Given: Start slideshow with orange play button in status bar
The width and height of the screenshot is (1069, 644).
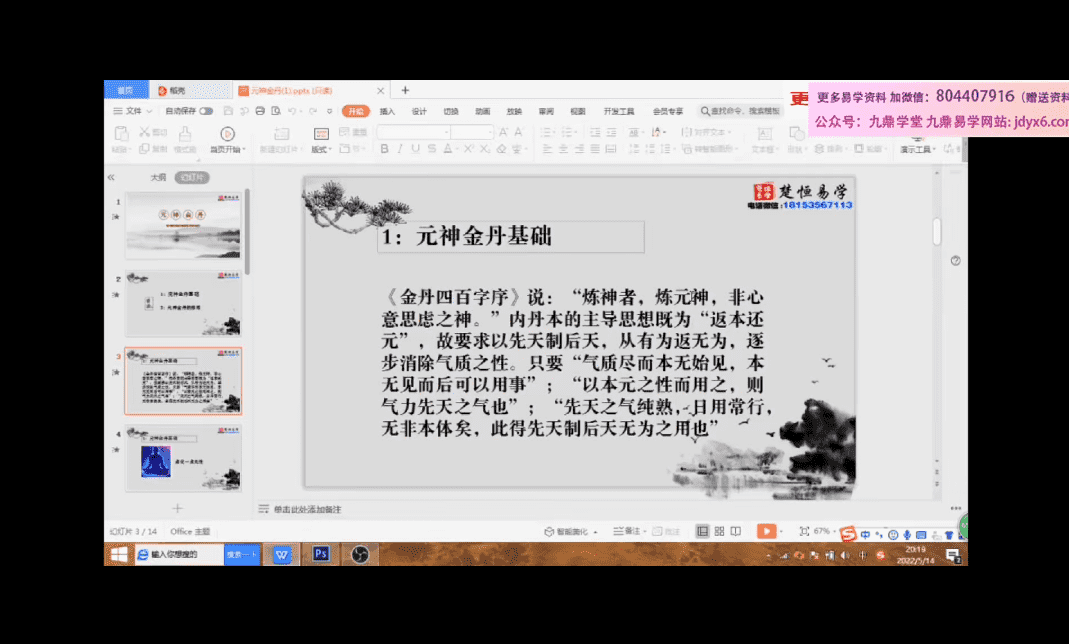Looking at the screenshot, I should tap(765, 531).
